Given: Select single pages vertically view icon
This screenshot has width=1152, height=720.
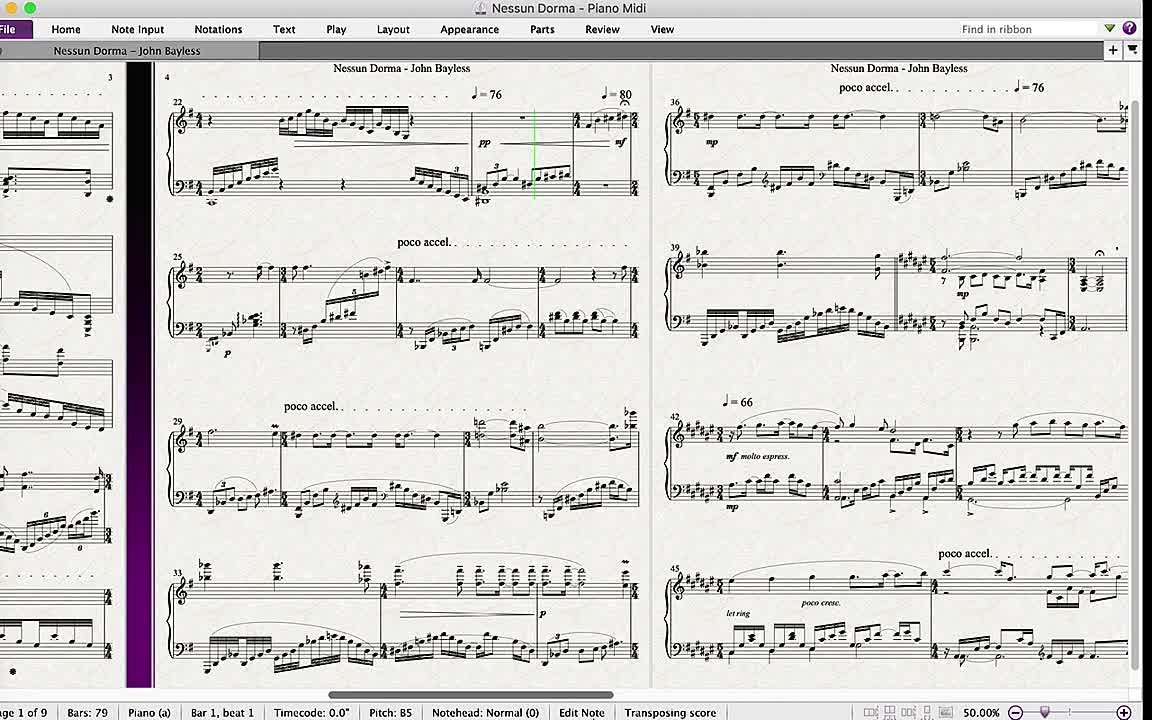Looking at the screenshot, I should [927, 713].
